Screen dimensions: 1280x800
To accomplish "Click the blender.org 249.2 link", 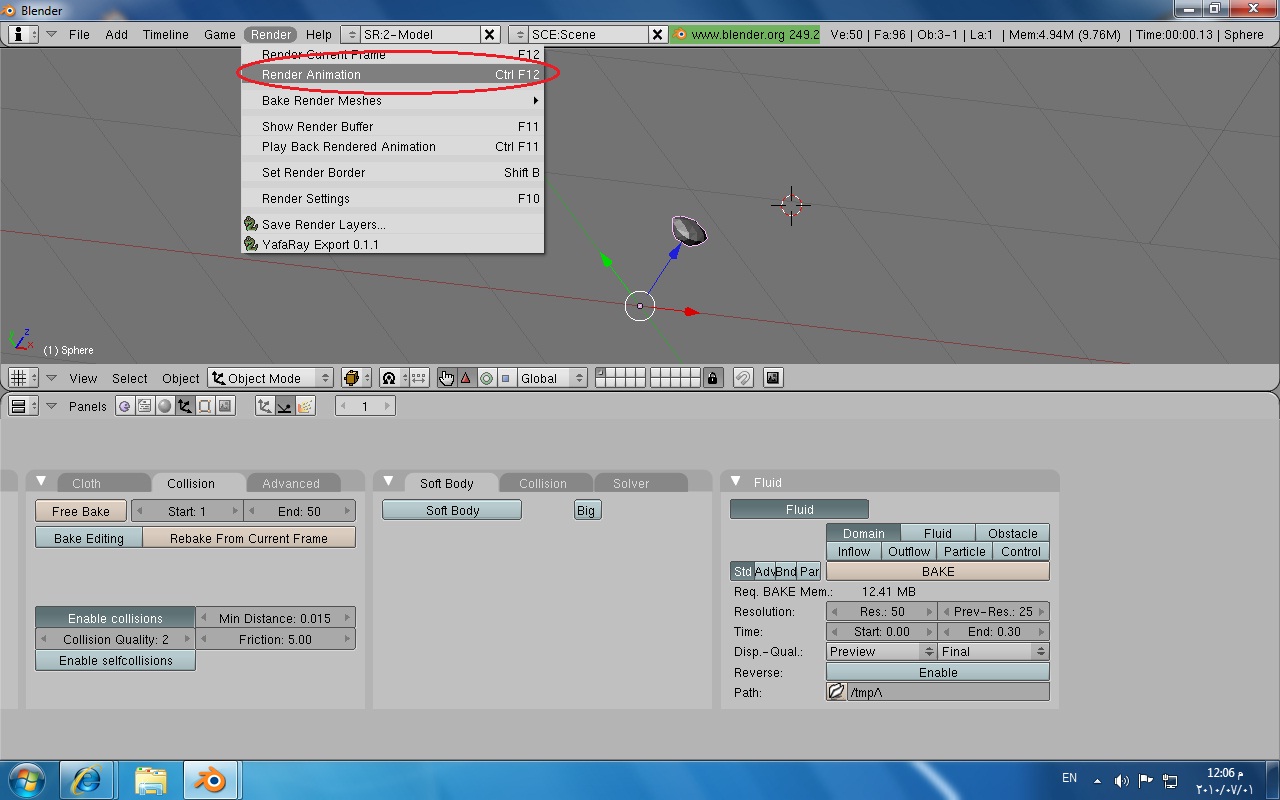I will click(x=746, y=34).
